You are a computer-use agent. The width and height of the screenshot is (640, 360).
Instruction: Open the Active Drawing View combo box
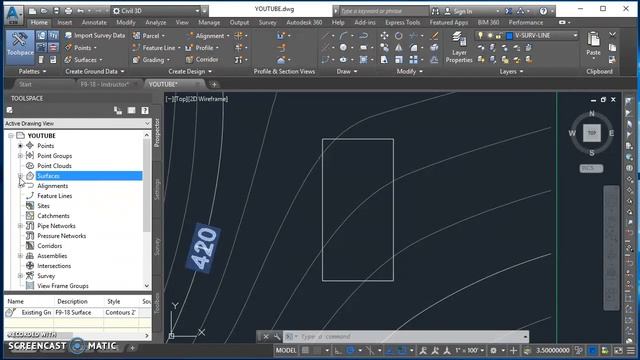78,123
